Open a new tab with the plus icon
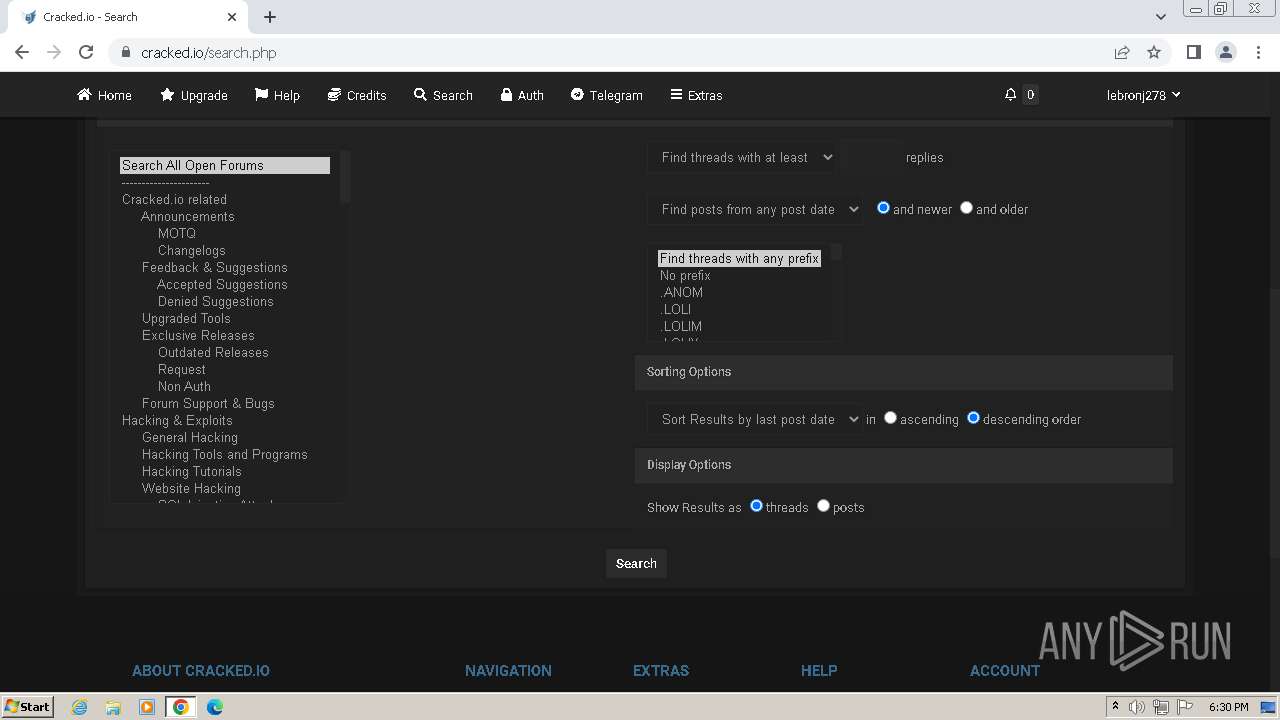 pyautogui.click(x=270, y=17)
